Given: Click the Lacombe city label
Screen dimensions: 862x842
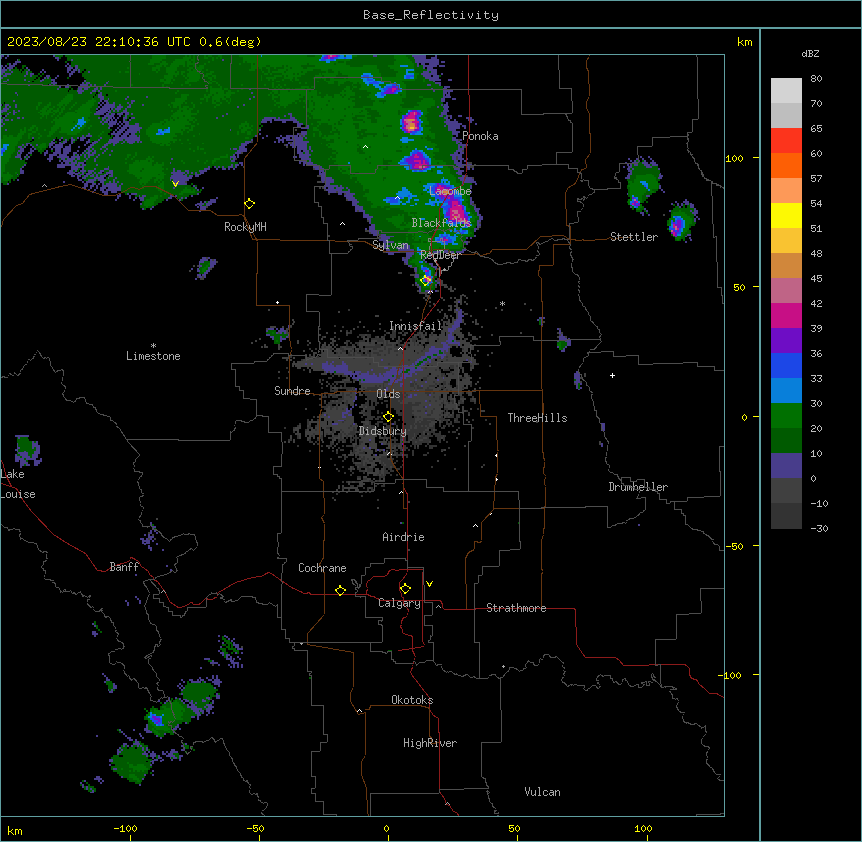Looking at the screenshot, I should (450, 191).
